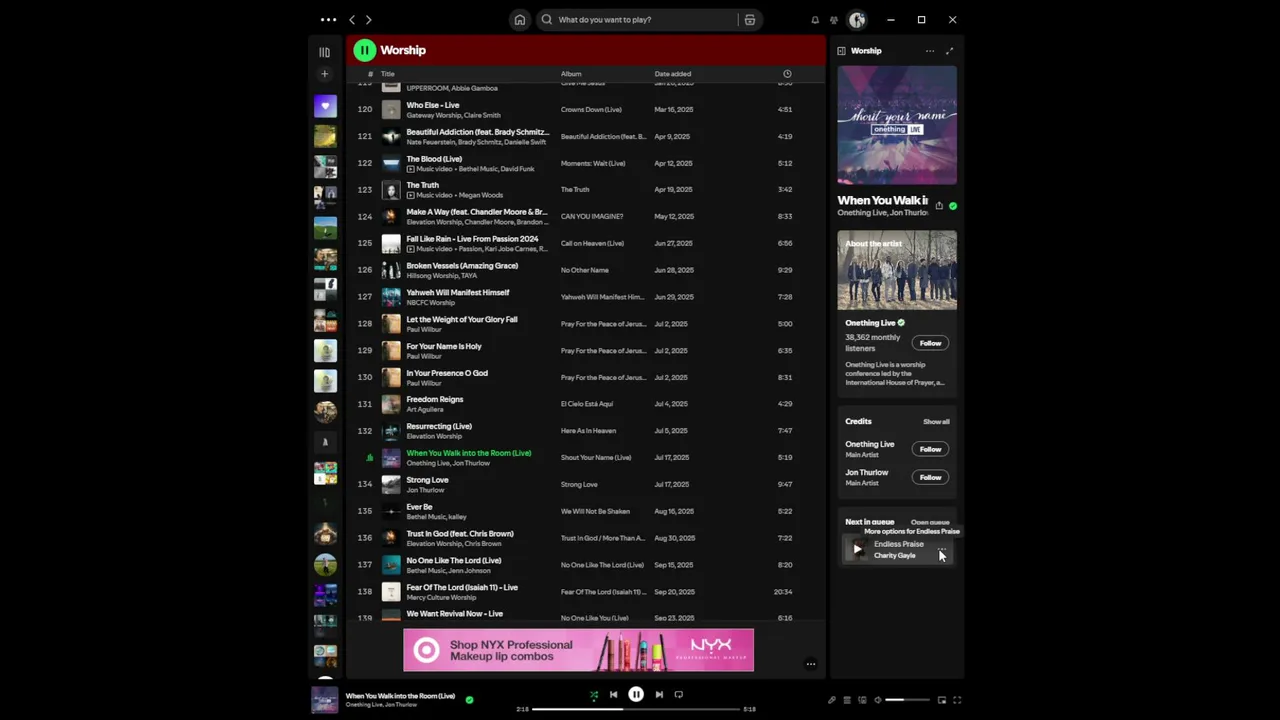
Task: Open the user profile avatar menu
Action: [857, 20]
